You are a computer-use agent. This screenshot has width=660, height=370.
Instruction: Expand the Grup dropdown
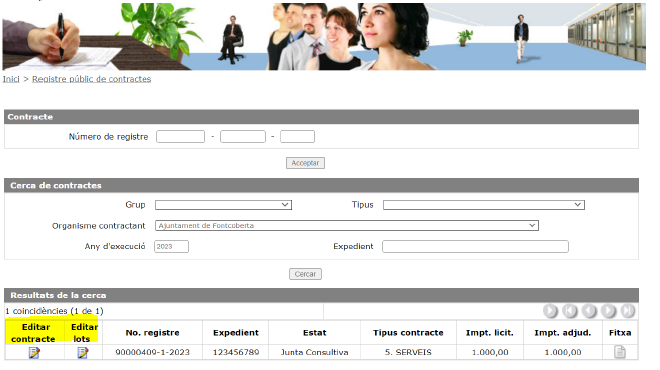tap(224, 205)
